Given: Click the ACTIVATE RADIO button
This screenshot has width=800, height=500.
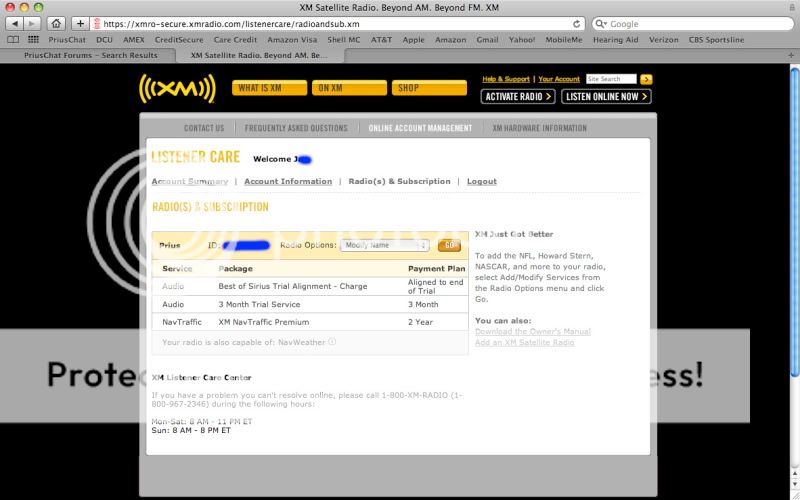Looking at the screenshot, I should point(518,96).
